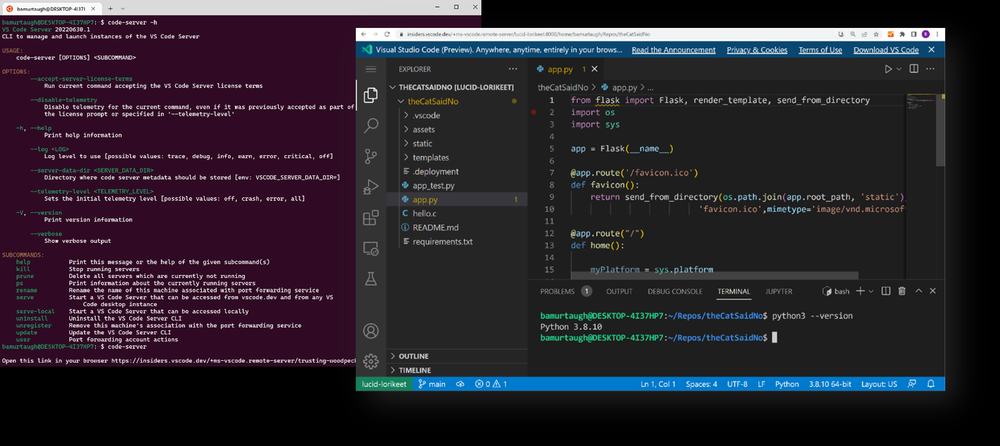Screen dimensions: 1000x446
Task: Select the app.py editor tab
Action: (560, 69)
